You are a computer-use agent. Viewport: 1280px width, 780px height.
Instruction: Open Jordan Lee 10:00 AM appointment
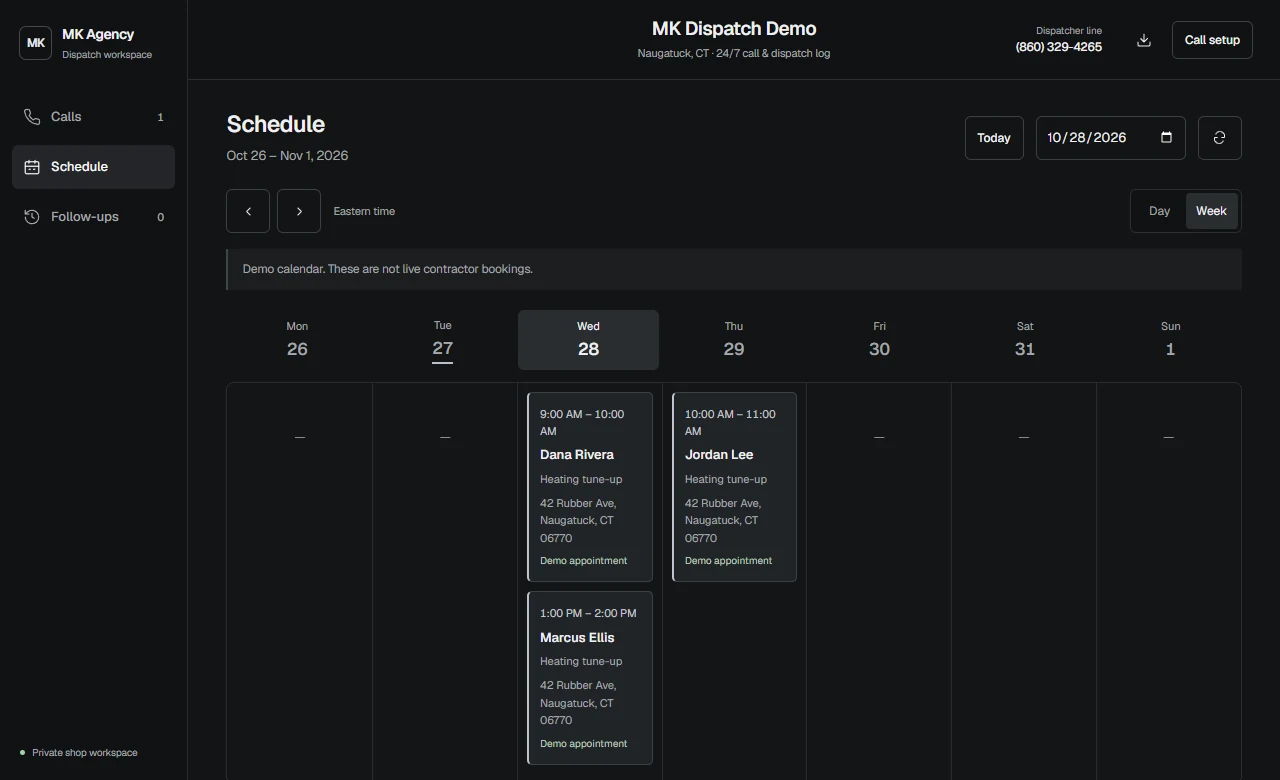pyautogui.click(x=735, y=487)
